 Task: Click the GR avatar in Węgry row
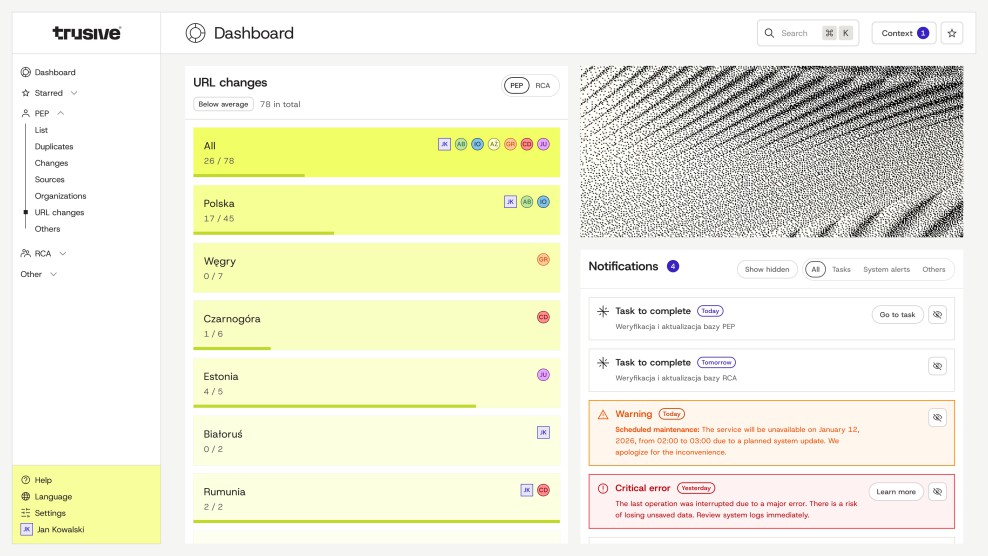[x=543, y=259]
